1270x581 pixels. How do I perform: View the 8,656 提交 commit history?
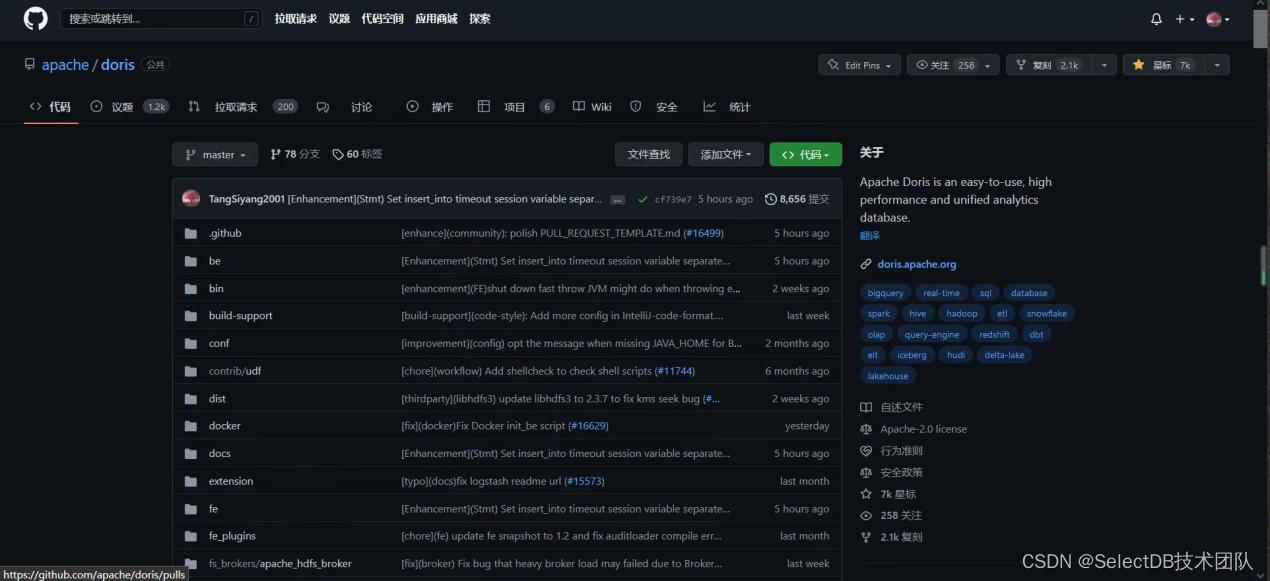pyautogui.click(x=797, y=199)
